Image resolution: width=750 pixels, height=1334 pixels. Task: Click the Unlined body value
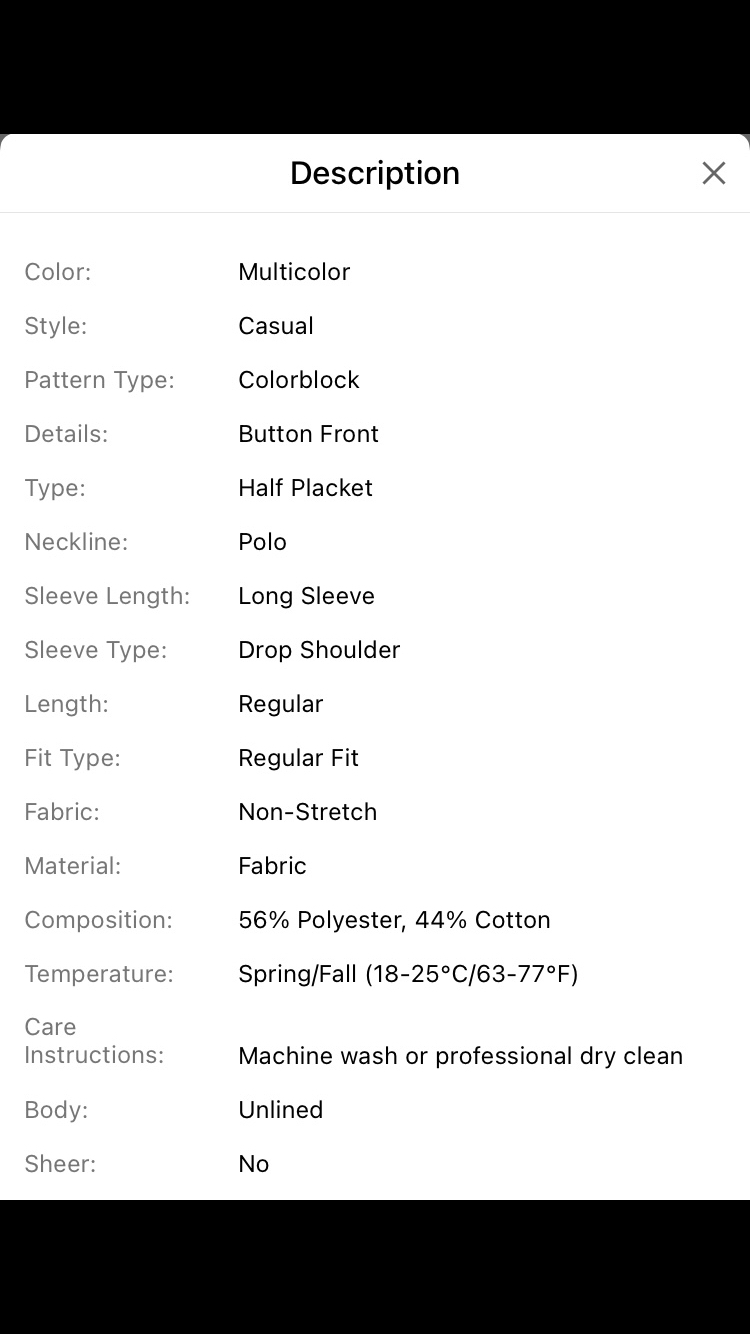coord(280,1109)
